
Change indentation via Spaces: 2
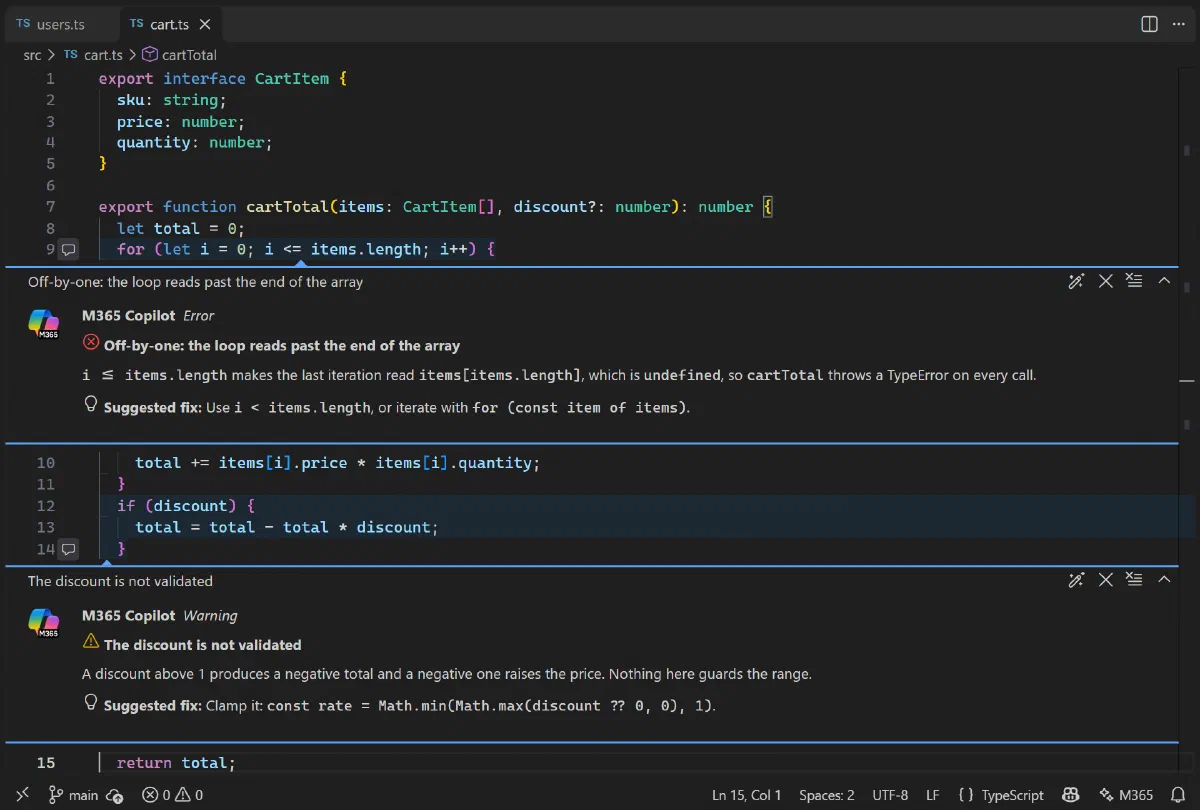[x=827, y=795]
